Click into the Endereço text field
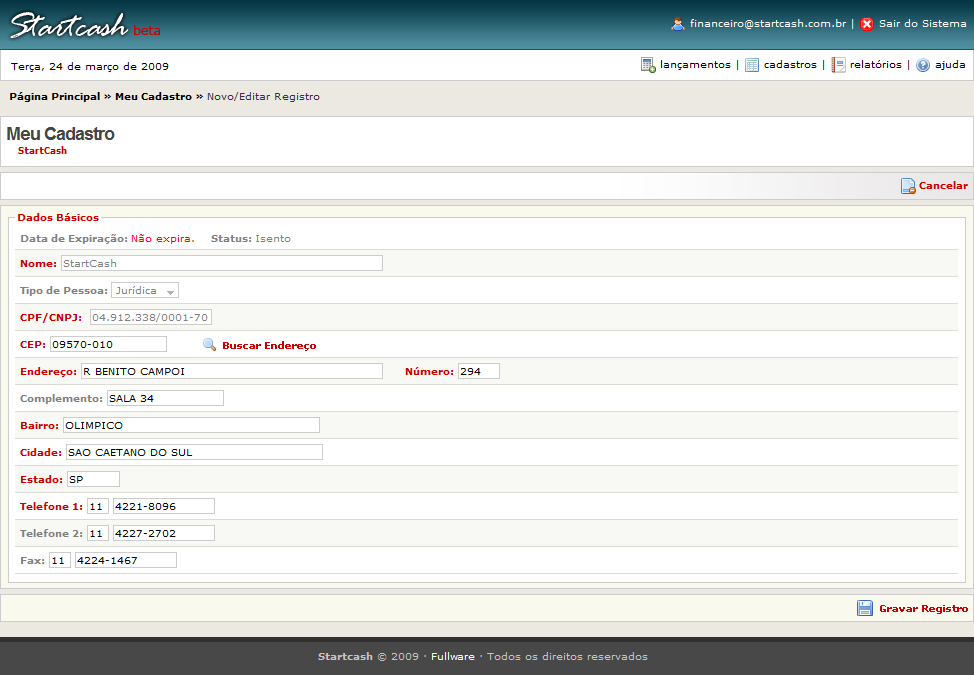 [x=231, y=371]
